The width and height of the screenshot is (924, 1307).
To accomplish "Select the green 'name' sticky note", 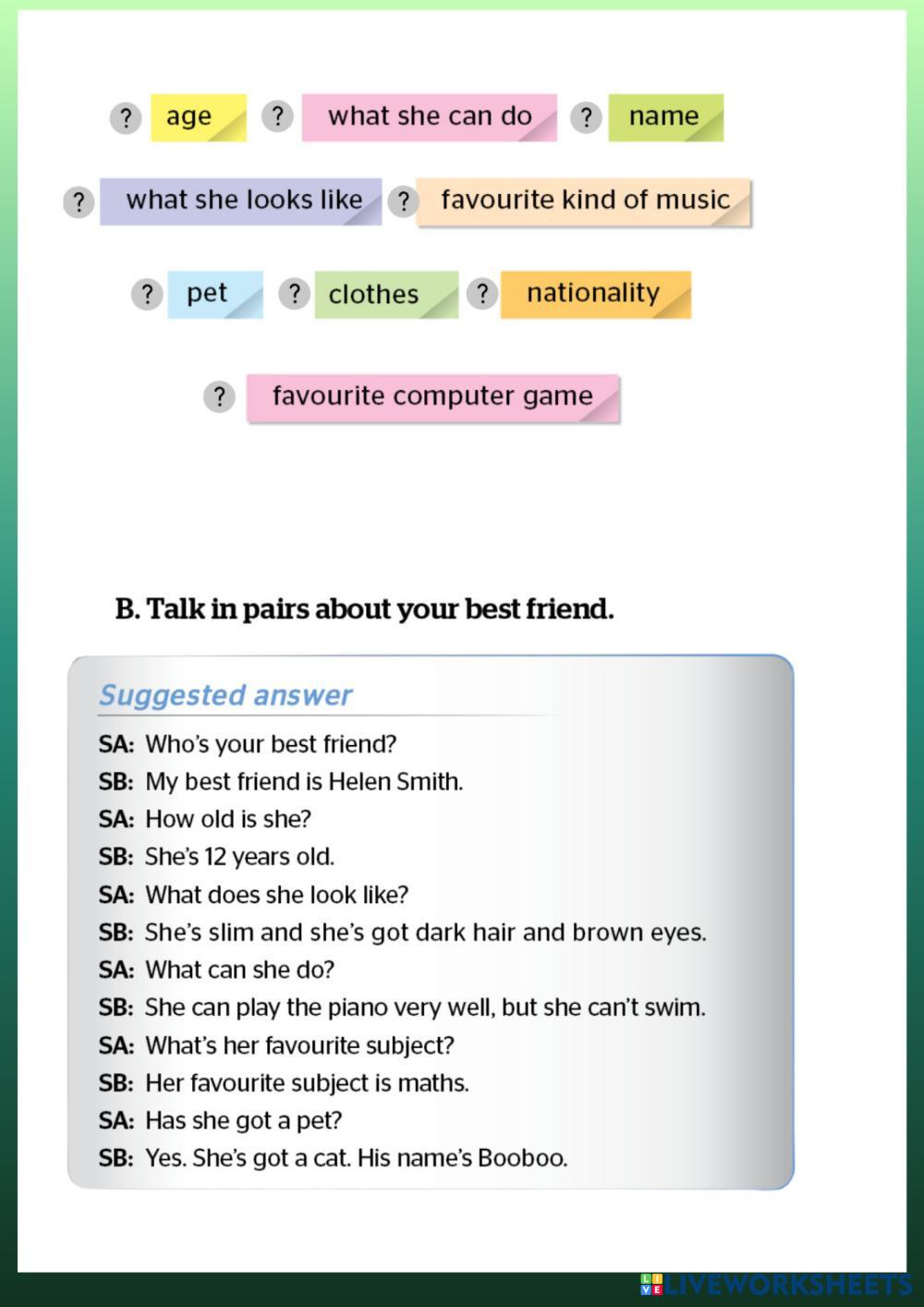I will (665, 117).
